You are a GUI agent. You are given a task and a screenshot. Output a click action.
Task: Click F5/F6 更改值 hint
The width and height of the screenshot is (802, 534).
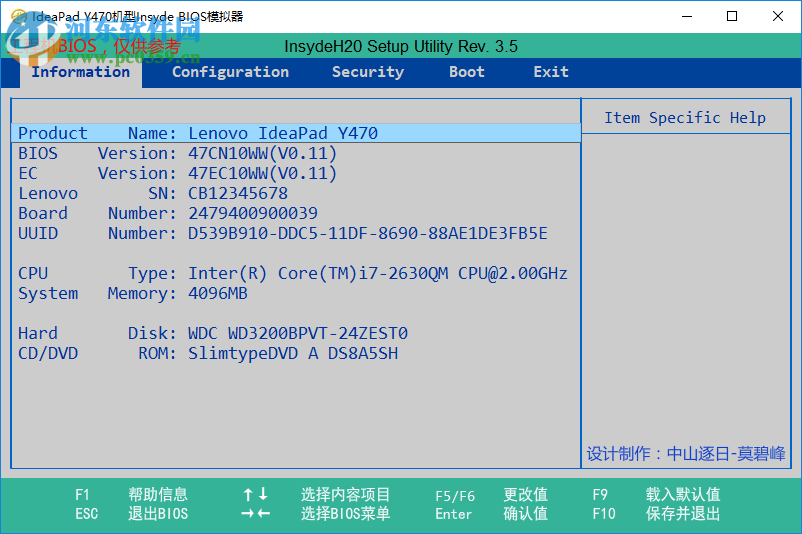[492, 495]
